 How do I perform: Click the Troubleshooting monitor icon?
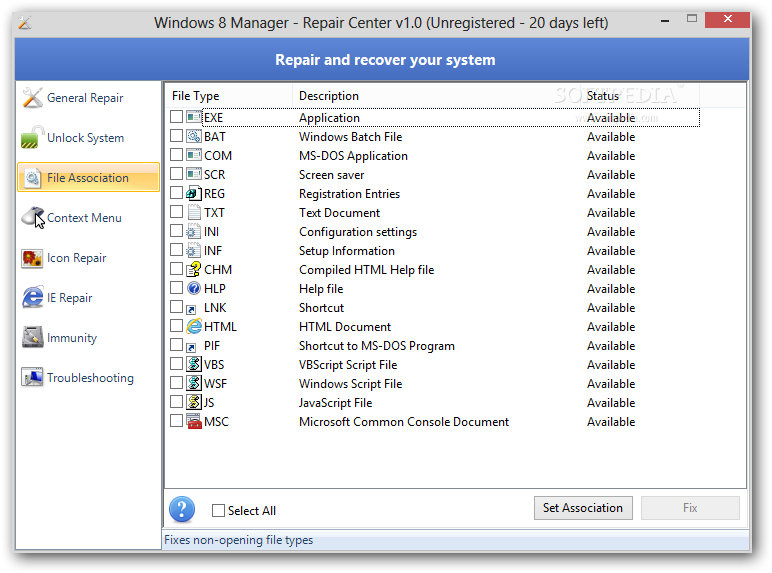point(32,378)
